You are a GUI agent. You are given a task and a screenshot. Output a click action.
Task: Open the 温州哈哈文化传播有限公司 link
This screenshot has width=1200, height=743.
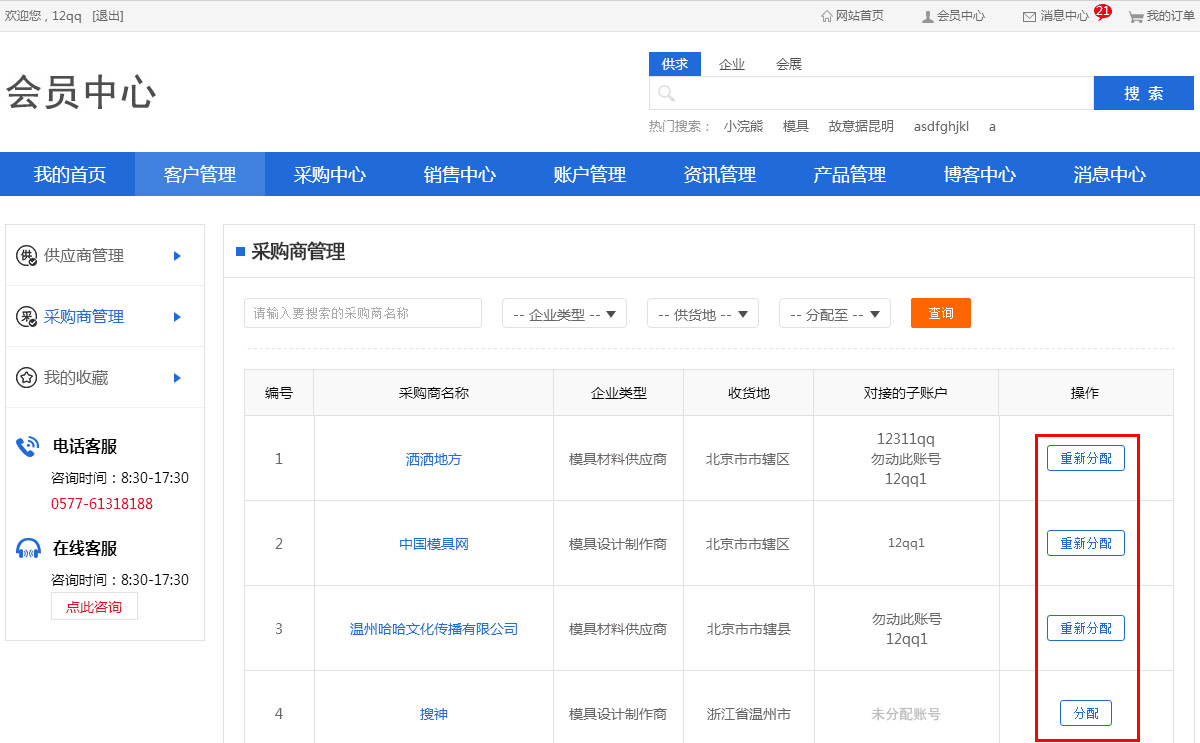(x=434, y=629)
